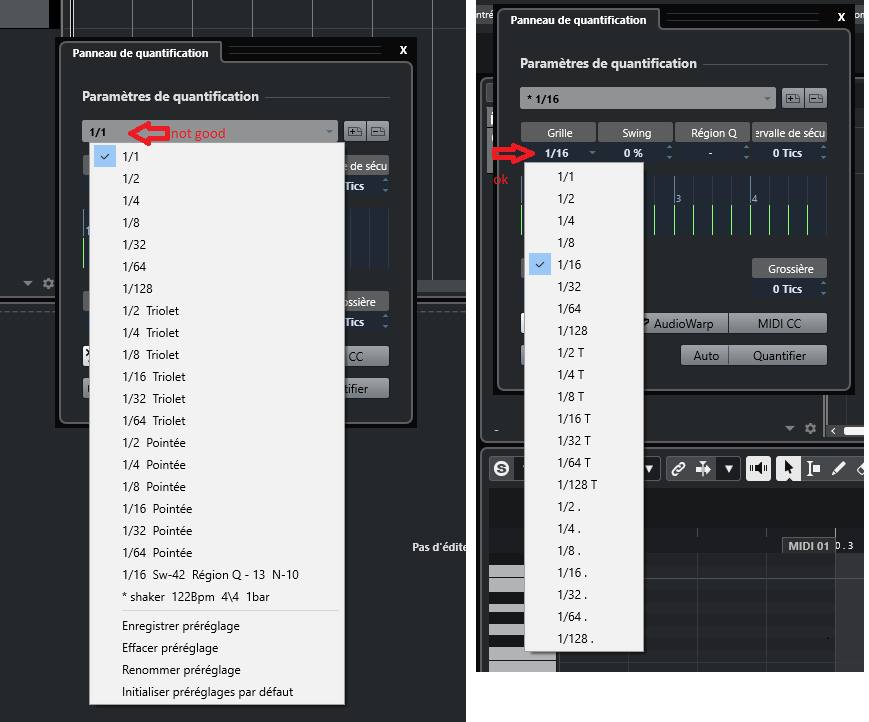Switch to the Swing tab

point(635,131)
